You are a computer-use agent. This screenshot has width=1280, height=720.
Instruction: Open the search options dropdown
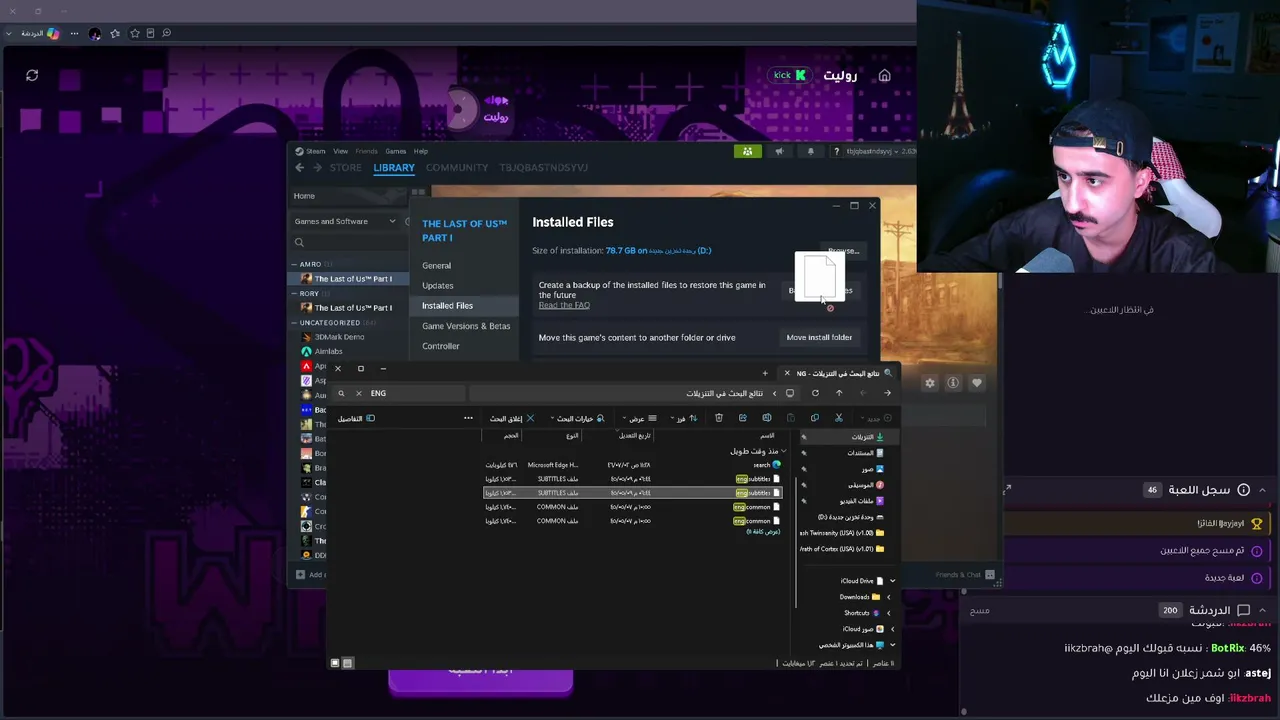tap(578, 418)
